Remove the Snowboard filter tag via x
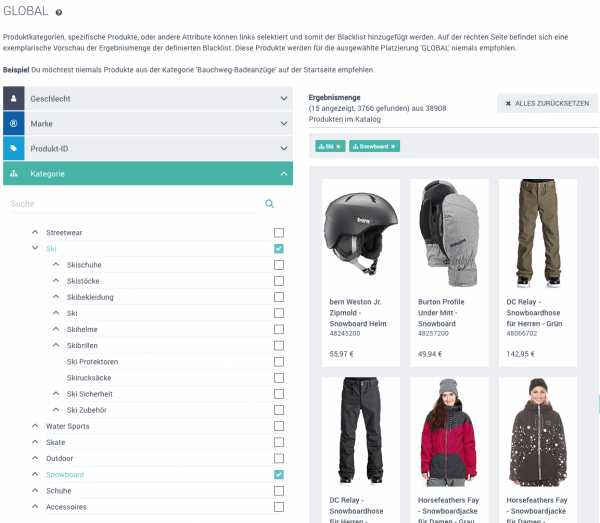This screenshot has height=523, width=600. coord(393,147)
